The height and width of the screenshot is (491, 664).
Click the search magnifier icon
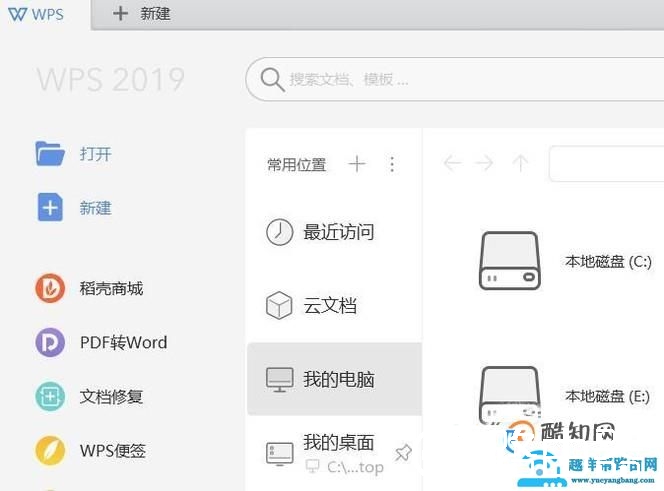(272, 79)
